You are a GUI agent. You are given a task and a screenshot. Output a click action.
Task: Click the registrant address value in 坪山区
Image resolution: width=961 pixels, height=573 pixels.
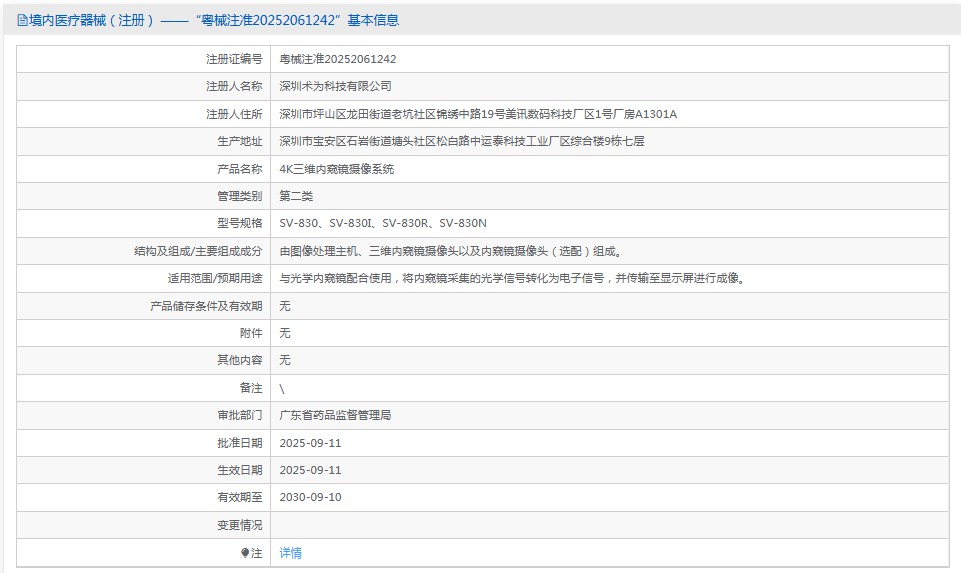[x=477, y=114]
